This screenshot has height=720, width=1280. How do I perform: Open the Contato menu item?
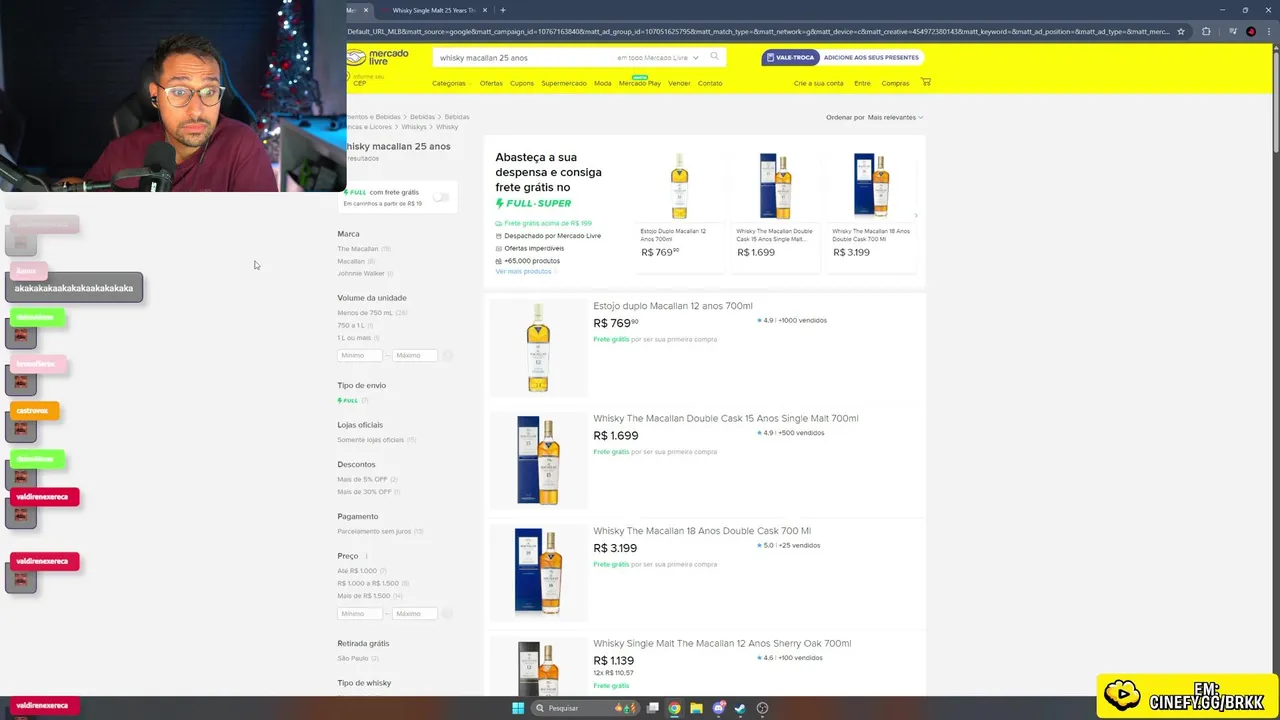[710, 83]
